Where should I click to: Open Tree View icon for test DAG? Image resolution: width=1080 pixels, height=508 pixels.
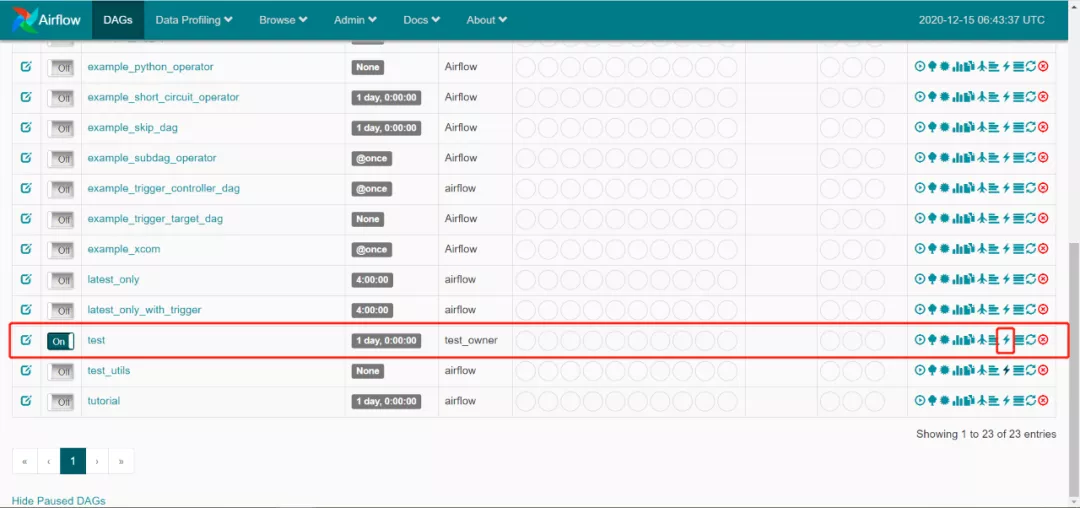pos(932,339)
